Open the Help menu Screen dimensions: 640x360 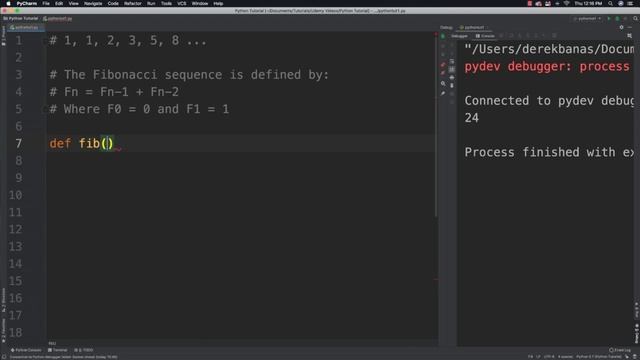(x=218, y=3)
